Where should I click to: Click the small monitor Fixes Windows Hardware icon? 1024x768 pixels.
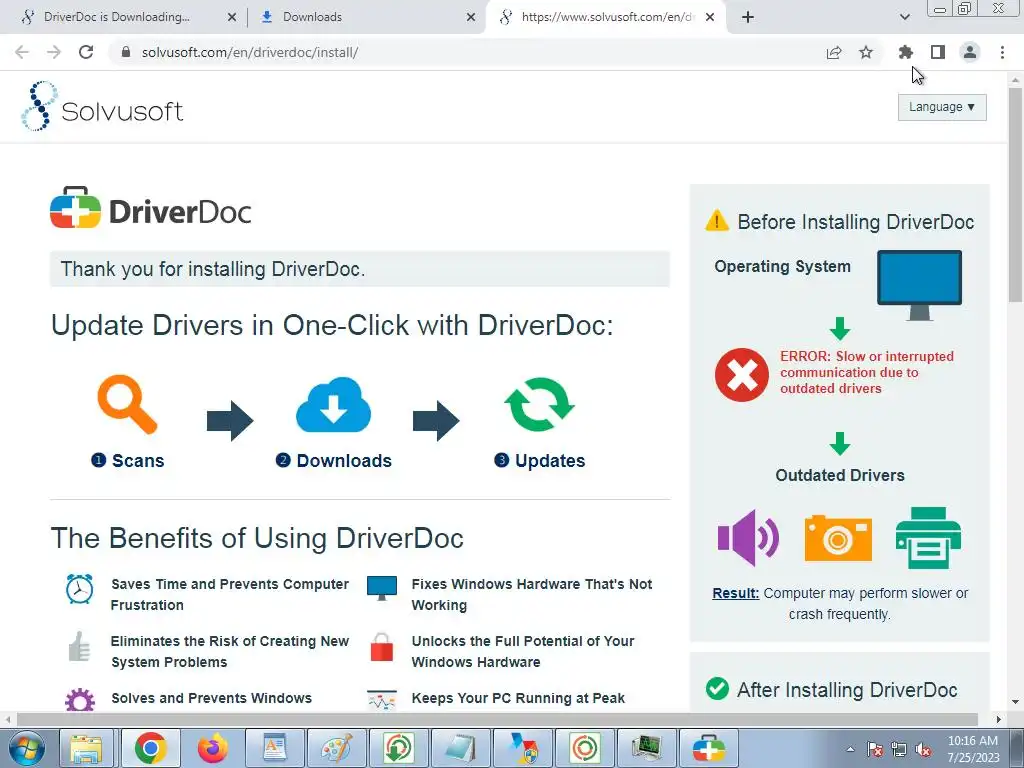382,588
